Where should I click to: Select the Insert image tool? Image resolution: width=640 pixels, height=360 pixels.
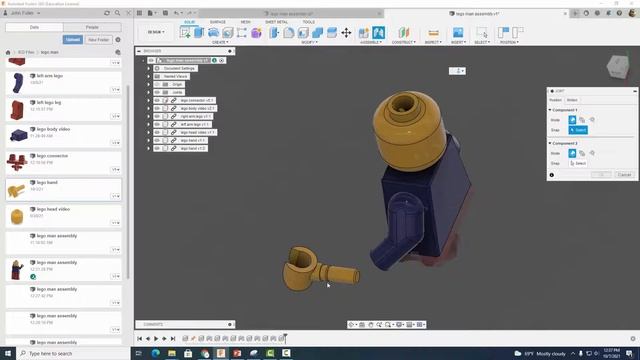458,33
